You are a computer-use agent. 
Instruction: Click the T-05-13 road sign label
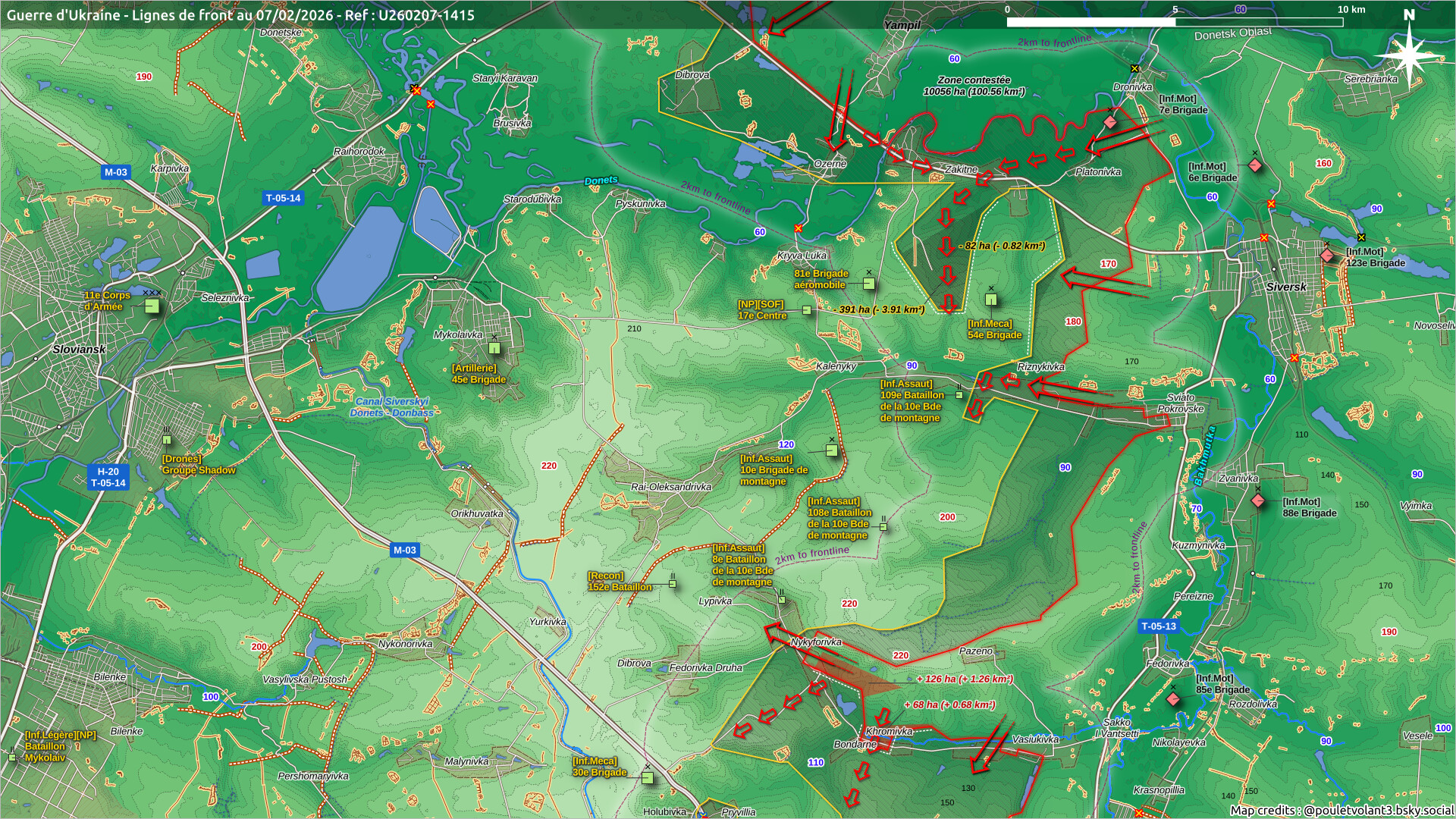(x=1158, y=626)
